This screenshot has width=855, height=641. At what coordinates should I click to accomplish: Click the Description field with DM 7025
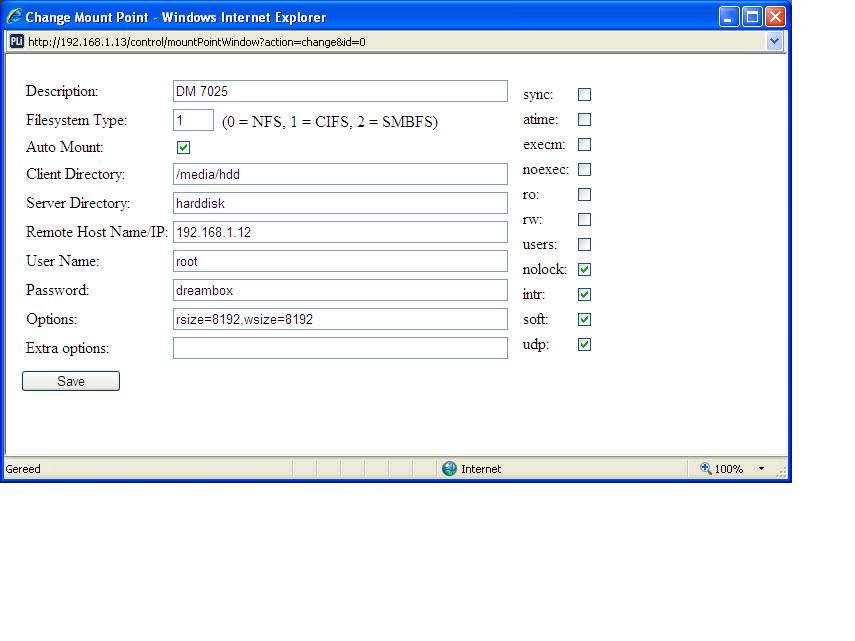[x=340, y=91]
